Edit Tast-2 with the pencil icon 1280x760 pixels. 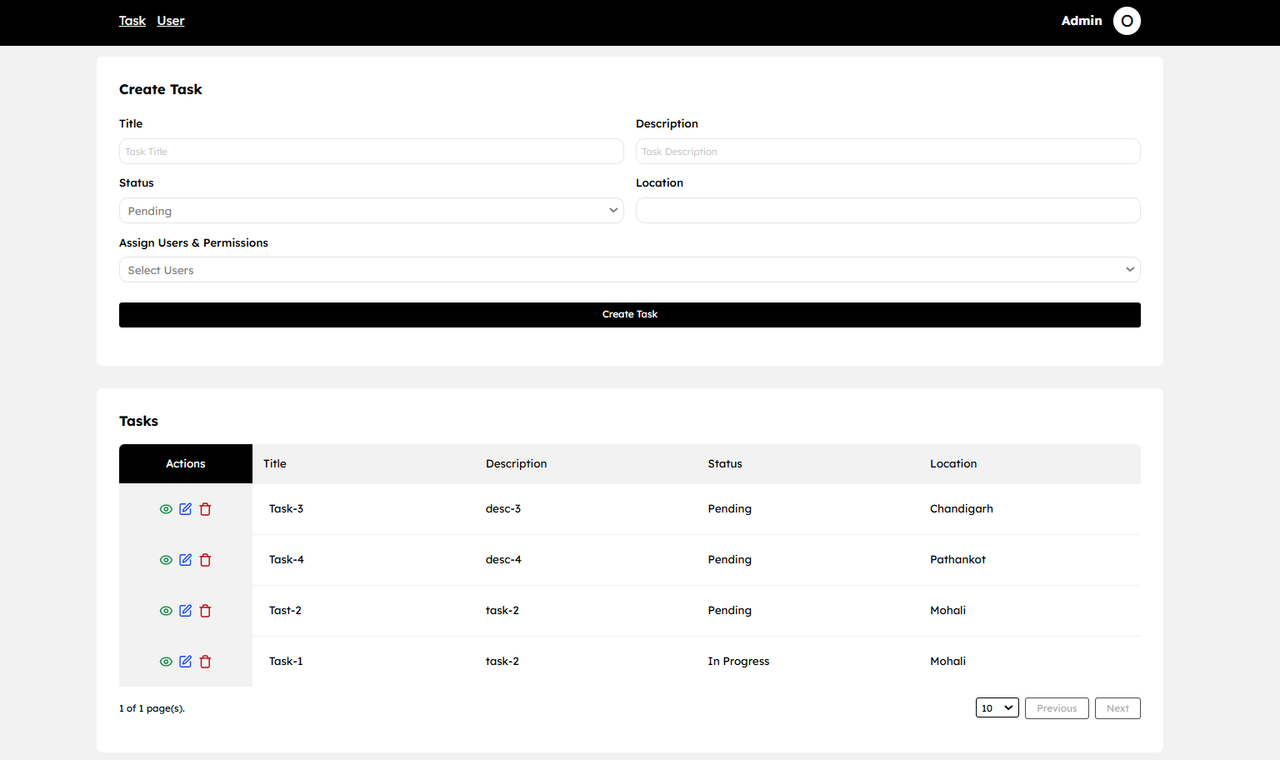tap(185, 611)
